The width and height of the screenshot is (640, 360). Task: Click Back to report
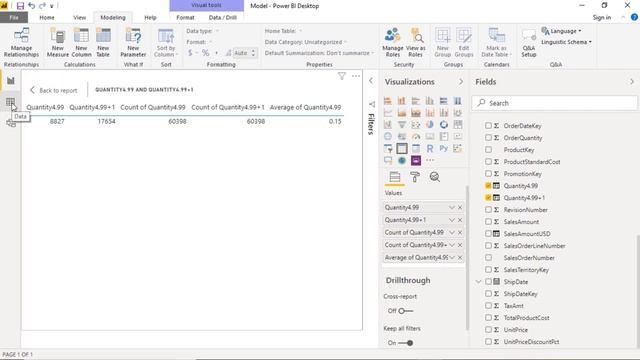click(x=53, y=90)
